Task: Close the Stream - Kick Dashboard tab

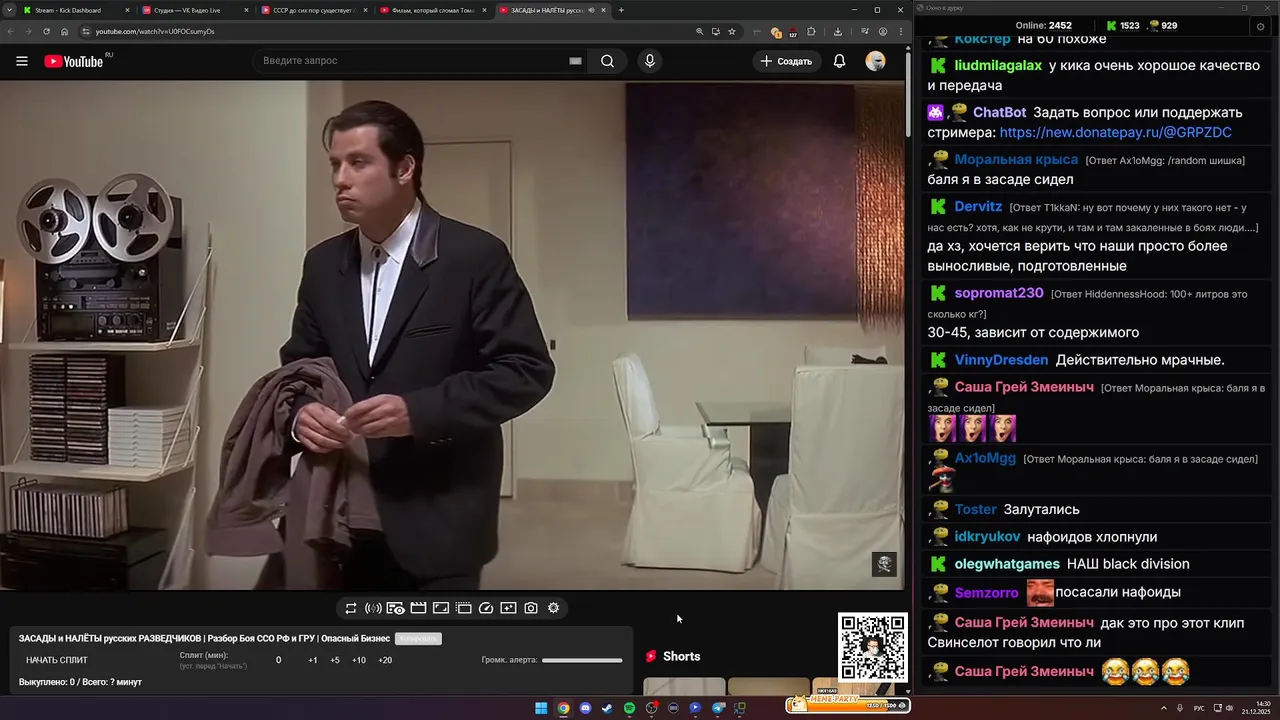Action: click(x=127, y=10)
